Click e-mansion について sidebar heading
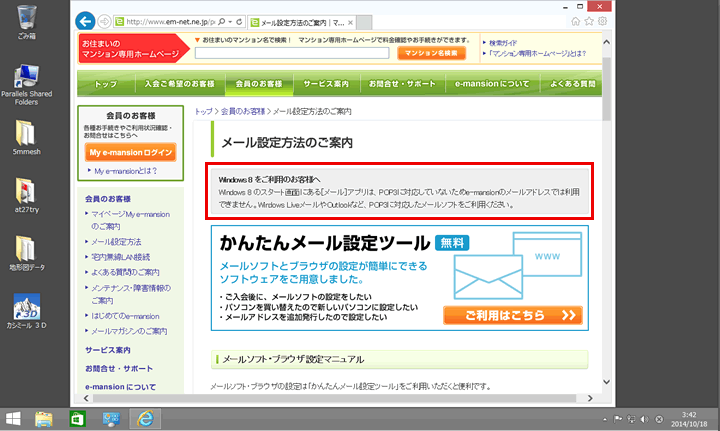The height and width of the screenshot is (431, 720). coord(120,387)
